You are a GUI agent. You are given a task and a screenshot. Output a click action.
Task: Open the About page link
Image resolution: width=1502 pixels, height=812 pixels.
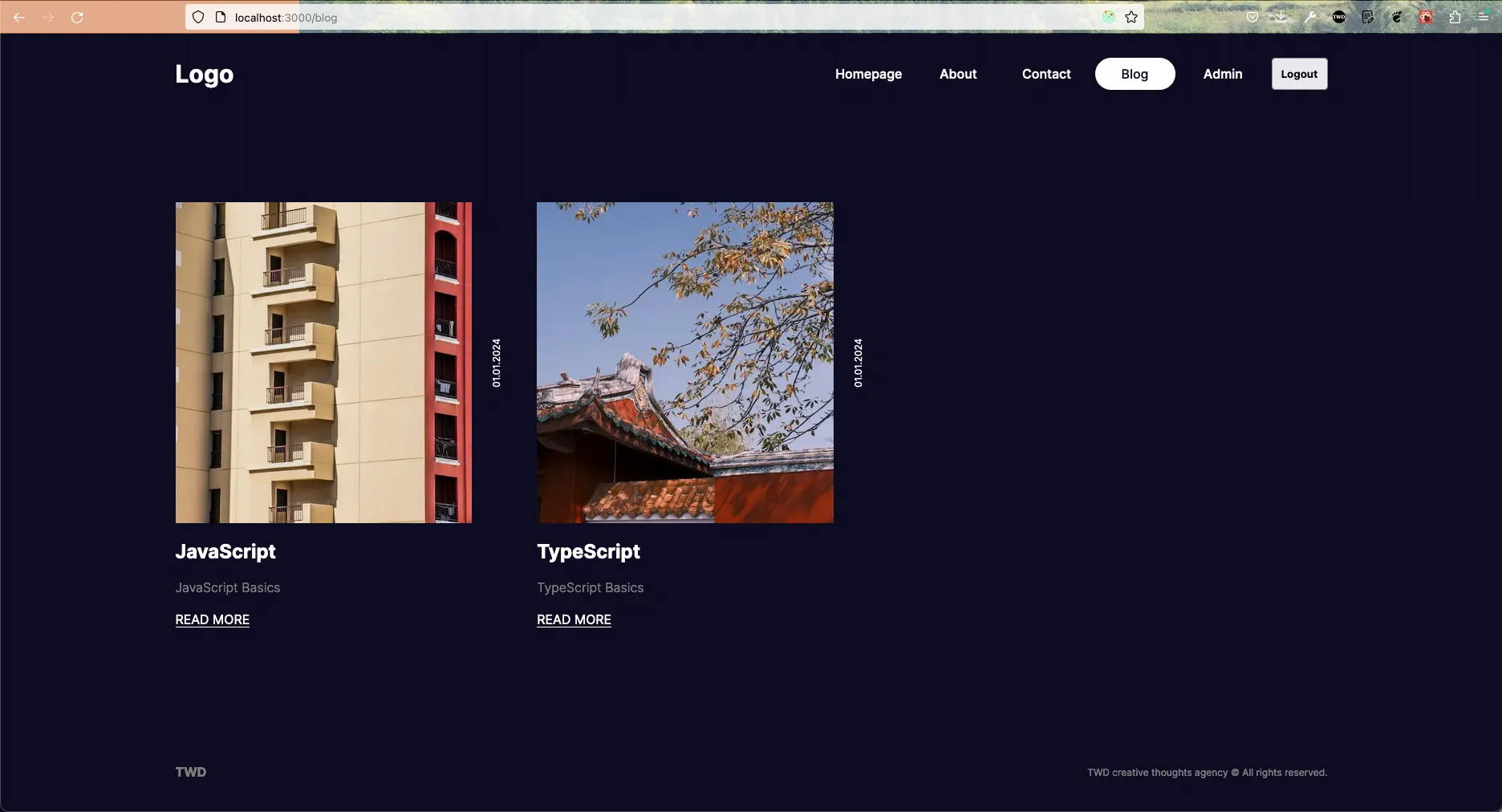(958, 74)
